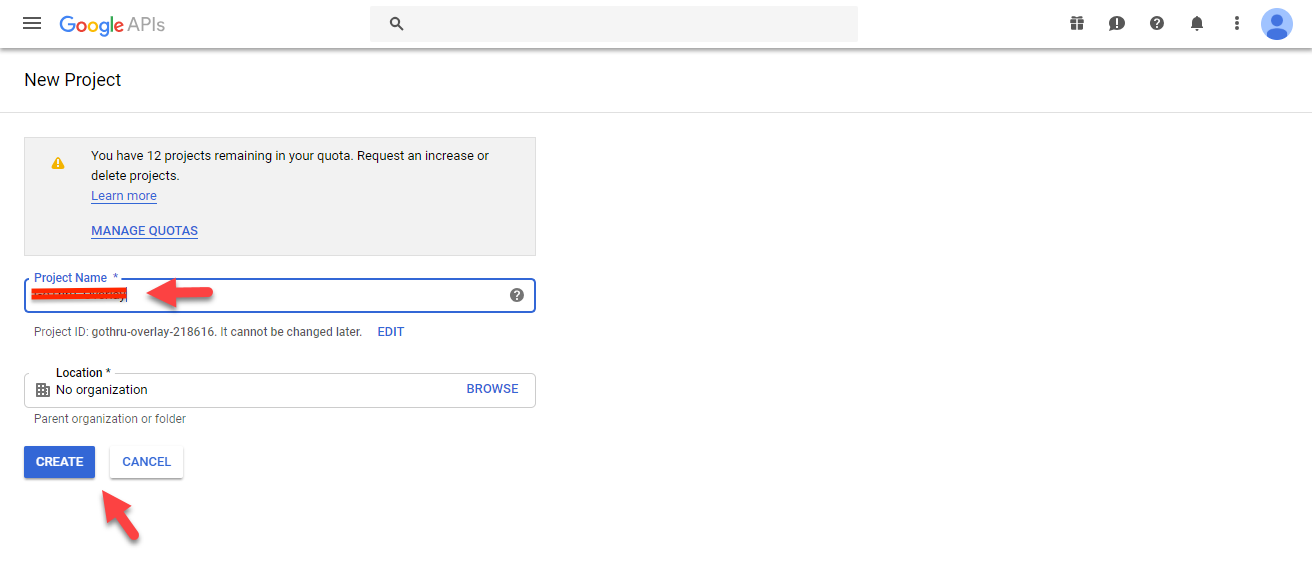
Task: Send feedback via the speech bubble icon
Action: 1117,23
